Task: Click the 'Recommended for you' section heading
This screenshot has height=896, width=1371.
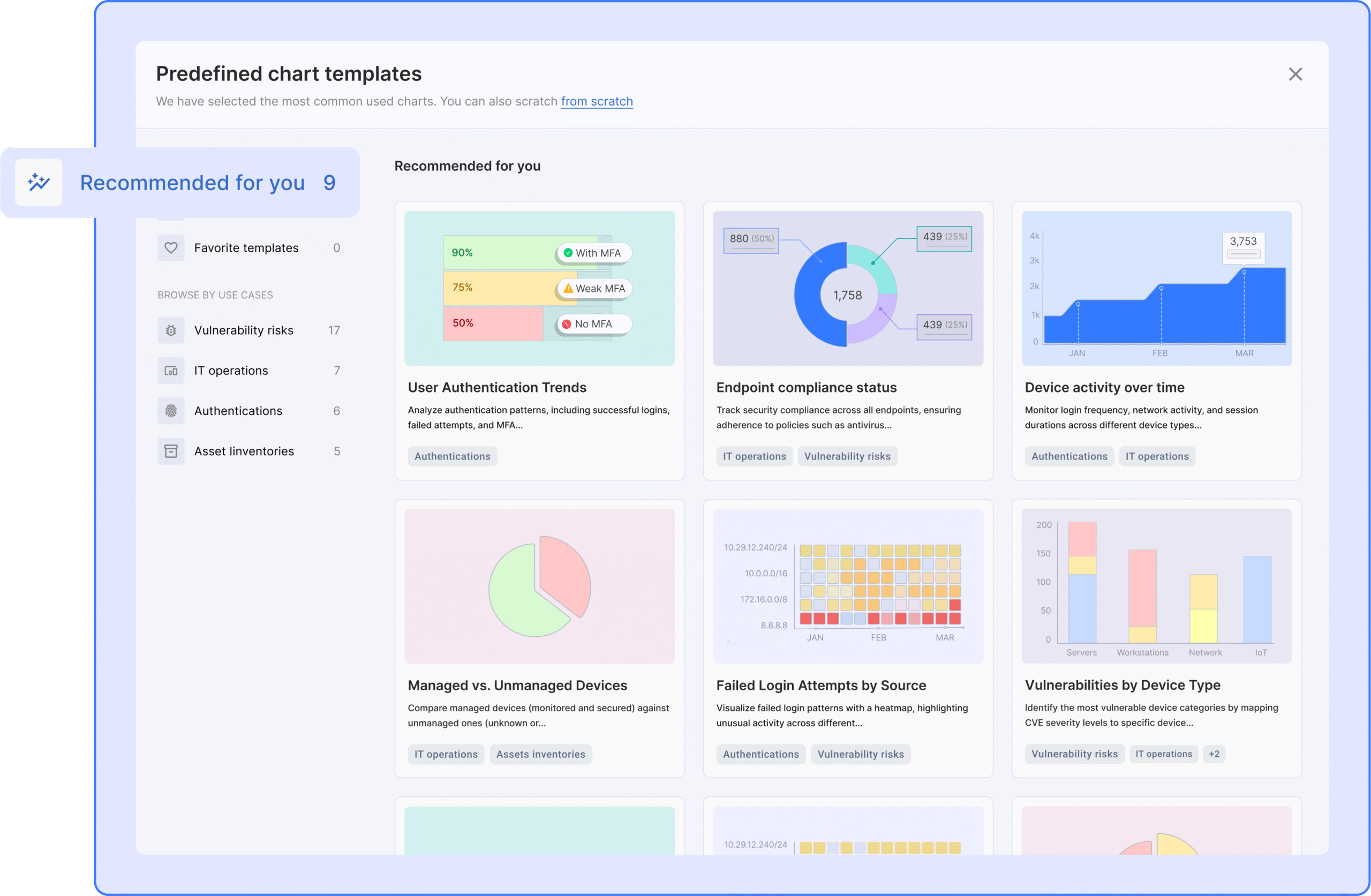Action: click(x=467, y=166)
